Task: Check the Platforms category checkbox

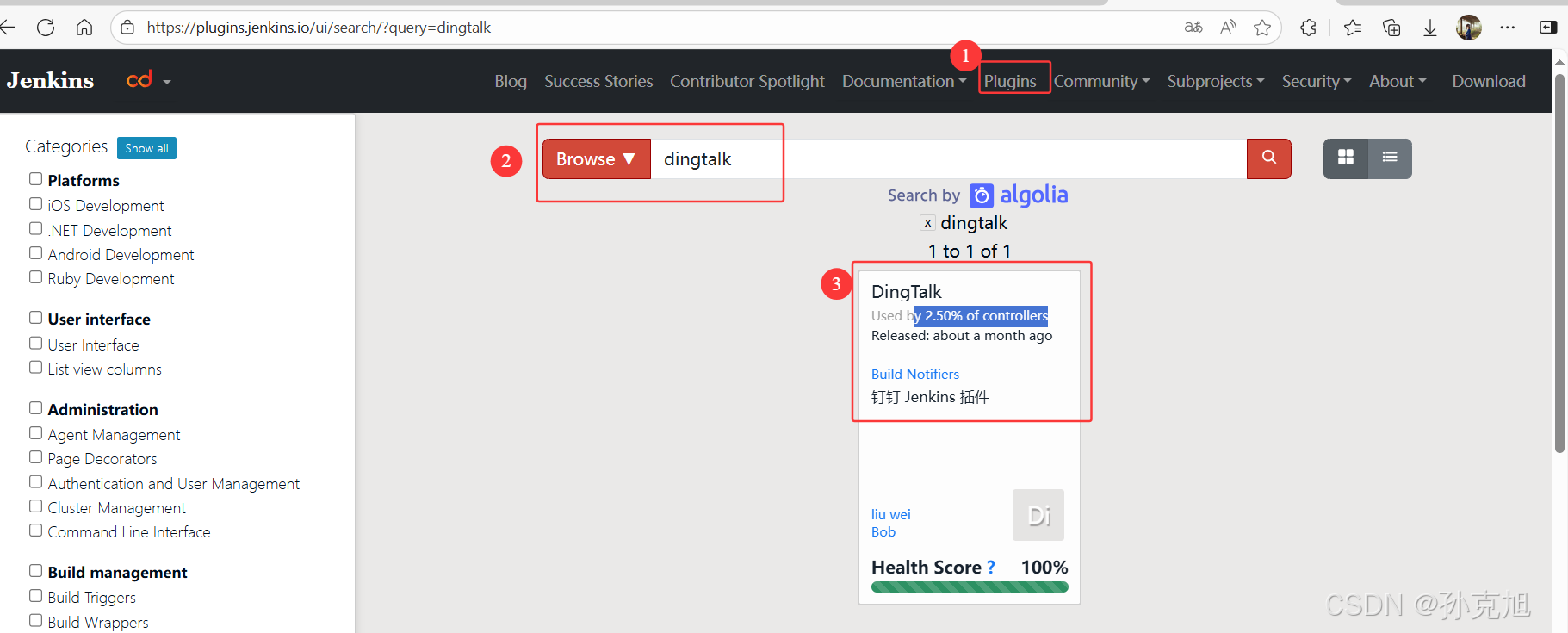Action: point(35,179)
